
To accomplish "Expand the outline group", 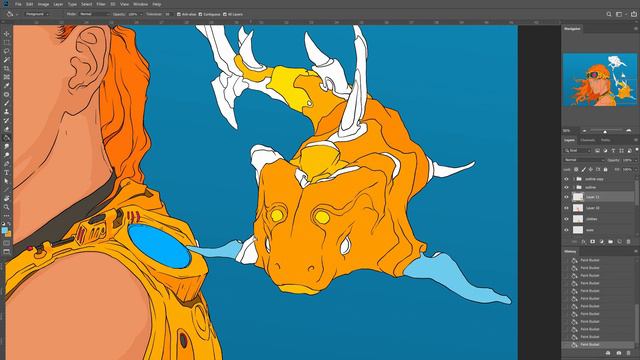I will click(x=573, y=187).
